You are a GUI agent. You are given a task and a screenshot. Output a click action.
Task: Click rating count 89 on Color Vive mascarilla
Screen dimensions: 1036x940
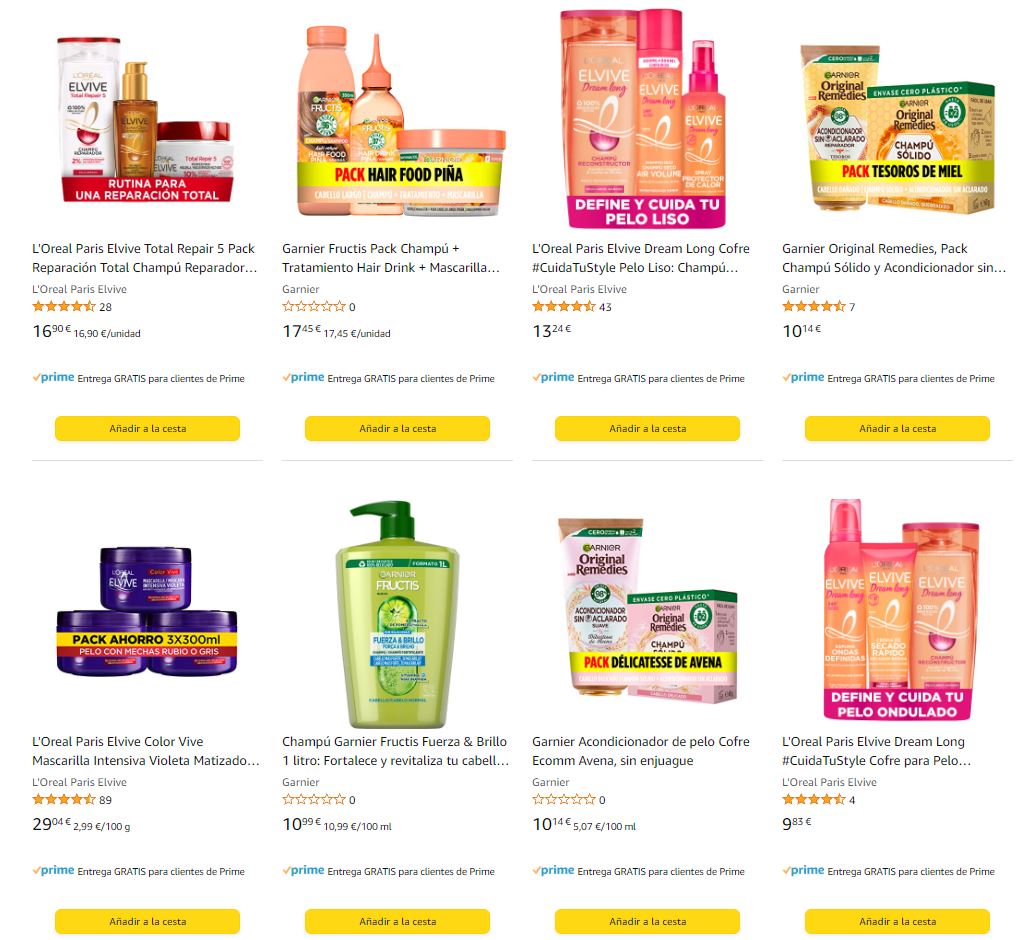tap(106, 800)
